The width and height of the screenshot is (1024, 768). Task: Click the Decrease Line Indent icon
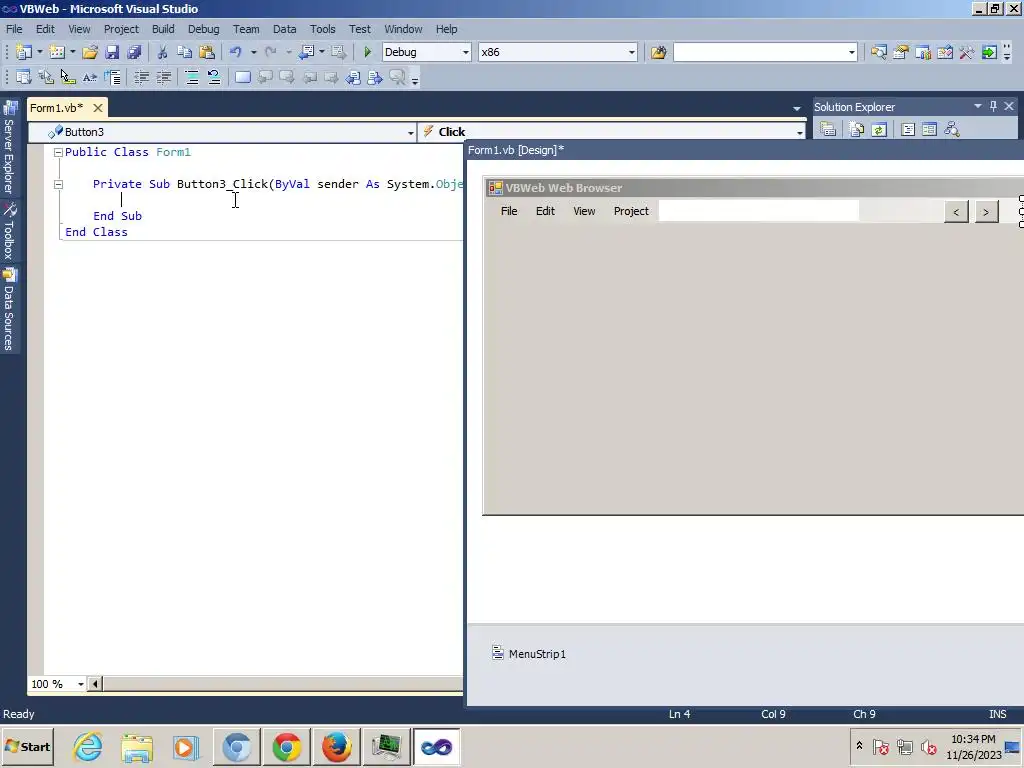[141, 78]
